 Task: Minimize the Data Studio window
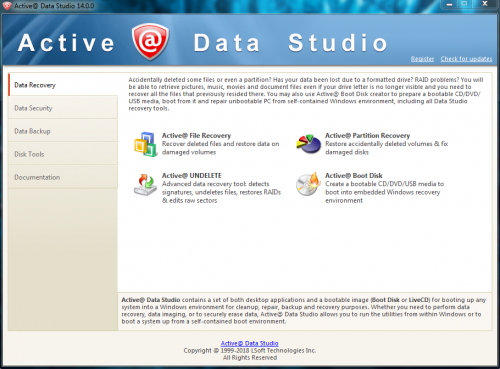(x=449, y=4)
